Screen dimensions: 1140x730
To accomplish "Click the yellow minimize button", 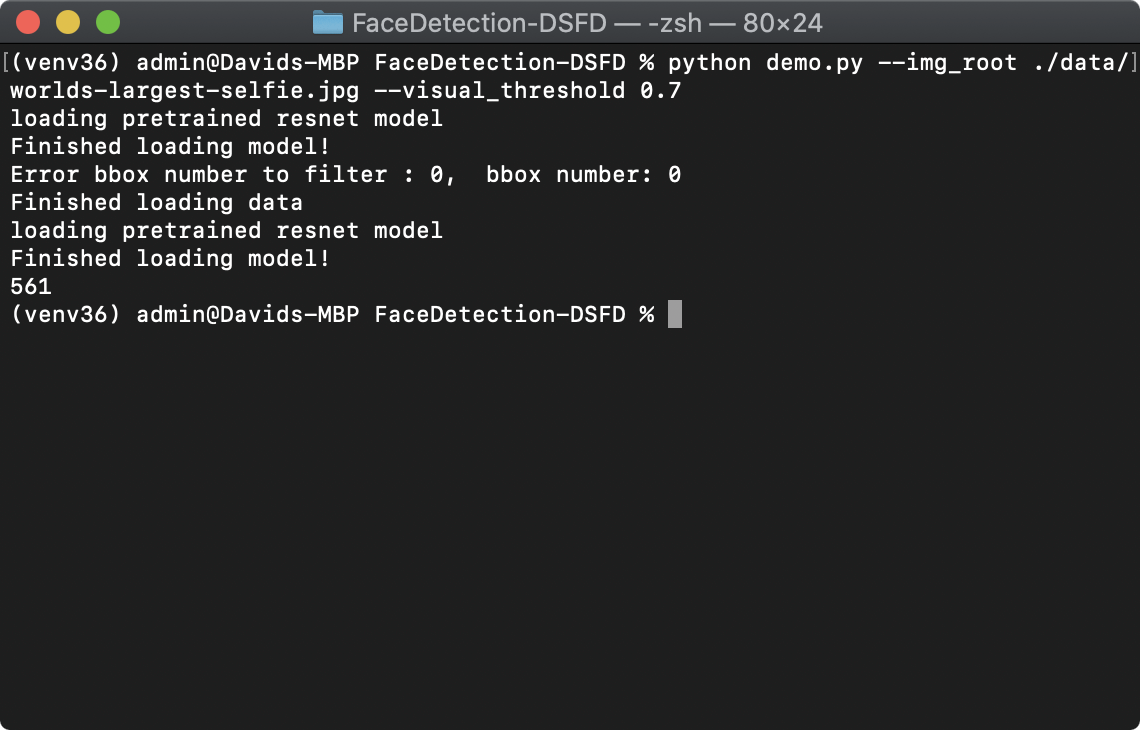I will click(66, 20).
